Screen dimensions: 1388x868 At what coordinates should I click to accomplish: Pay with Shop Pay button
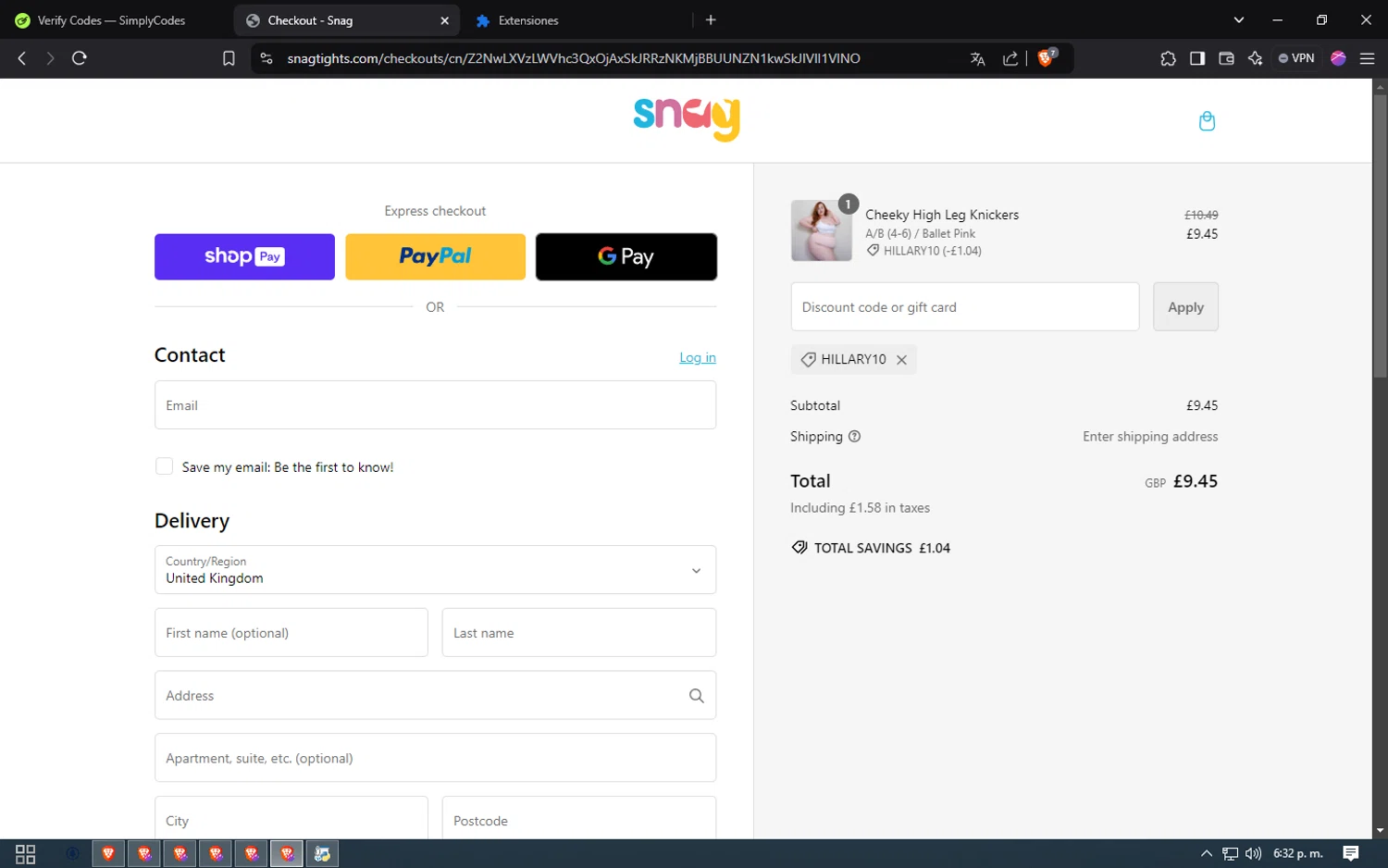pyautogui.click(x=244, y=256)
